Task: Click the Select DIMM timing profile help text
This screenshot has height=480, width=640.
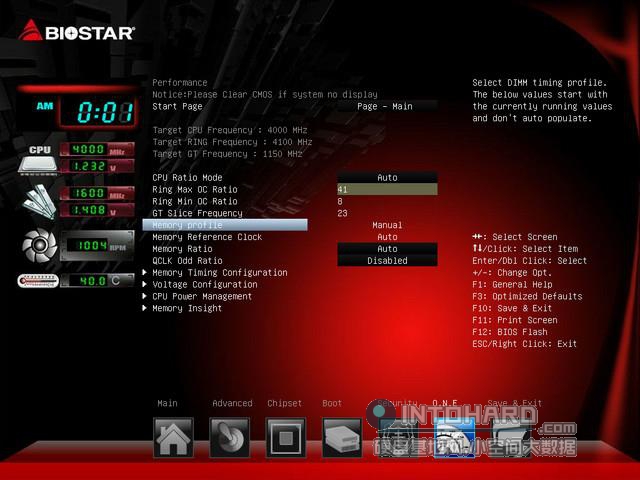Action: tap(542, 100)
